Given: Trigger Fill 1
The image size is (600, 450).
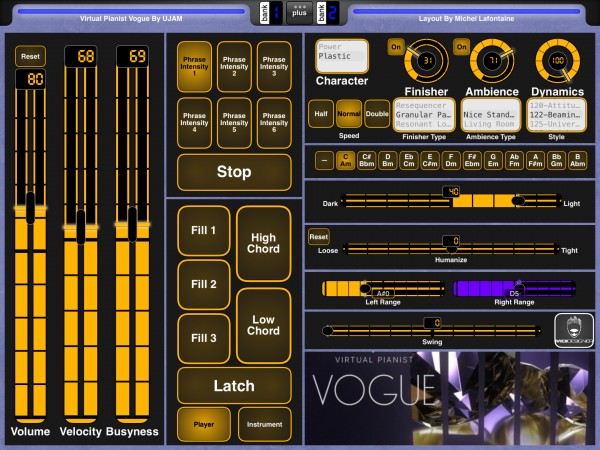Looking at the screenshot, I should point(204,230).
